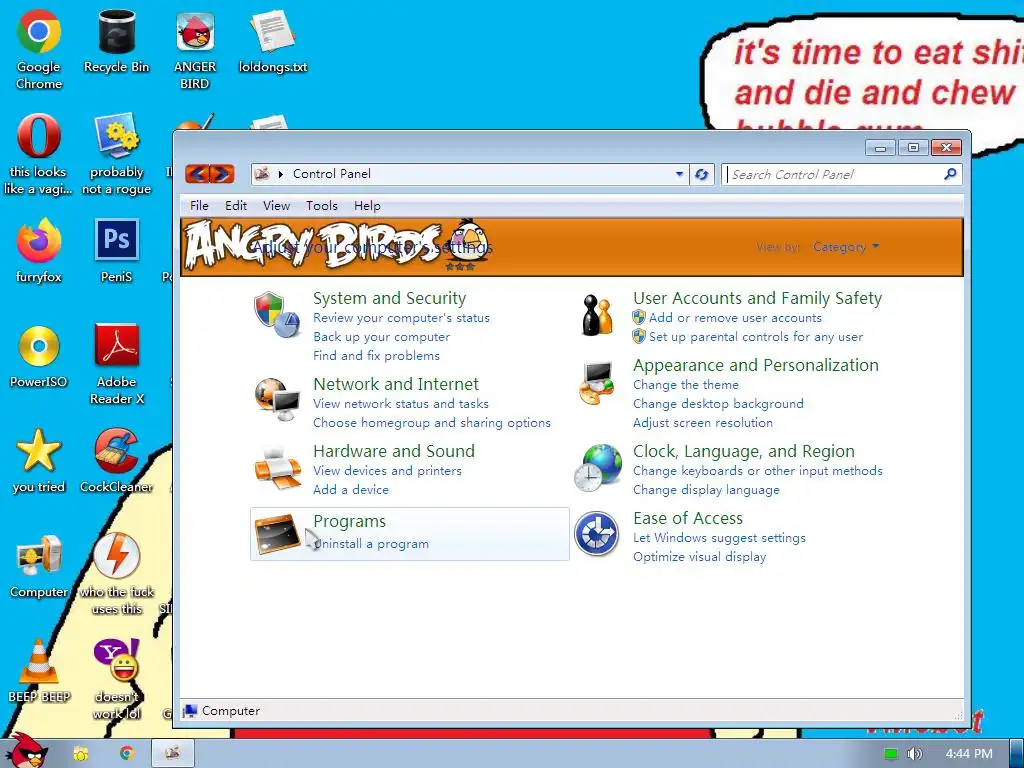Open the 'Network and Internet' heading link
Image resolution: width=1024 pixels, height=768 pixels.
click(x=396, y=384)
